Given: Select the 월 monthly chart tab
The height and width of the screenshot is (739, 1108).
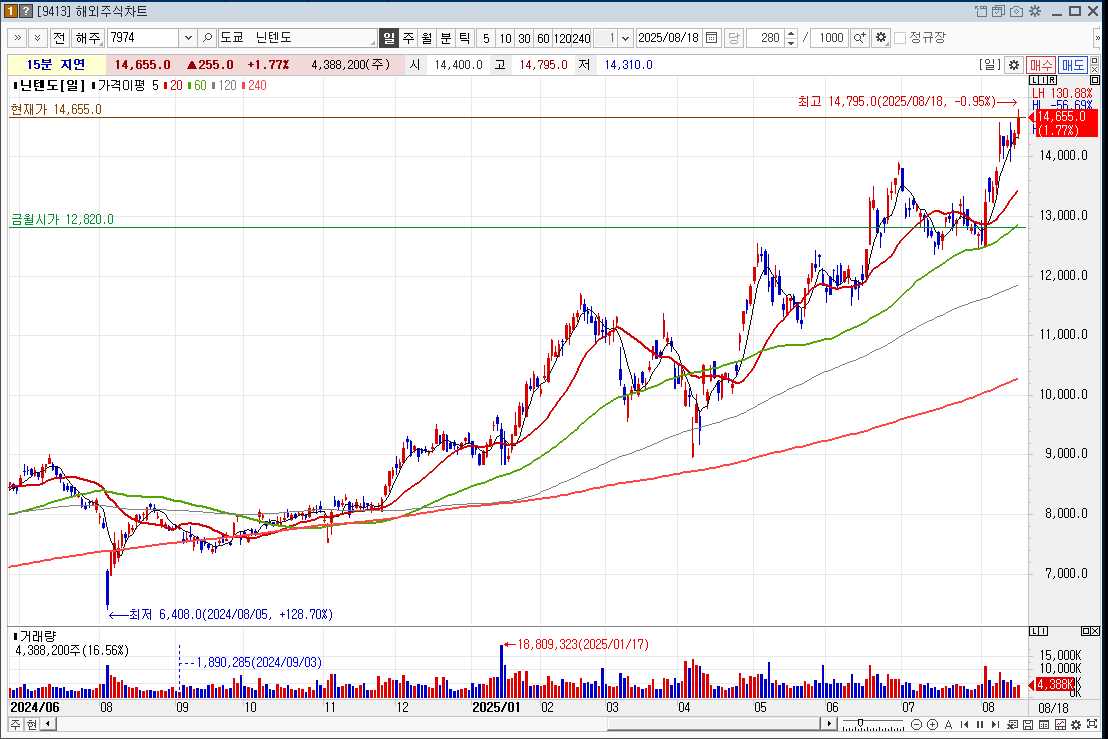Looking at the screenshot, I should [426, 38].
